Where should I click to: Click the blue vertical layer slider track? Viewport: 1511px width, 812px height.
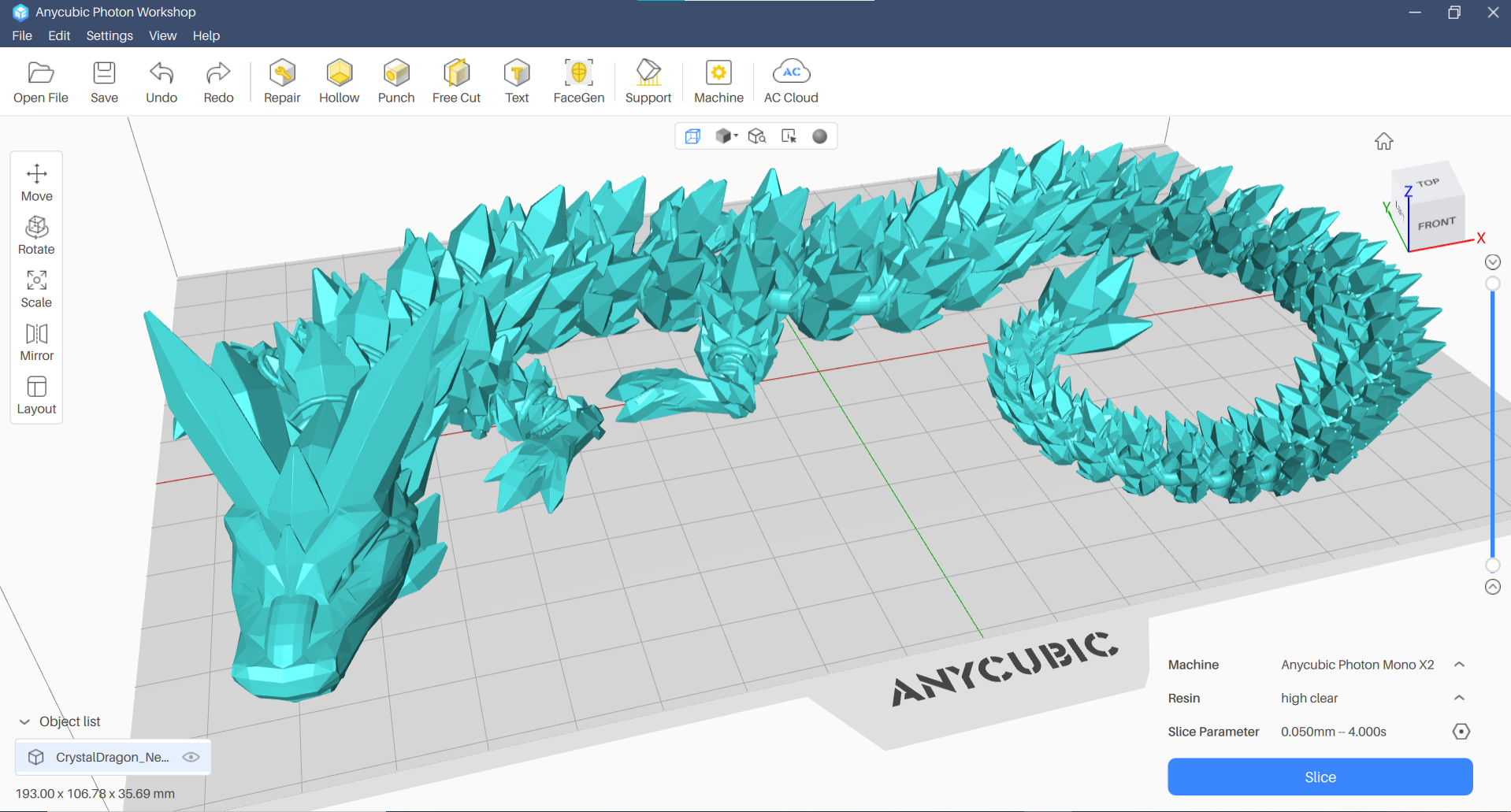coord(1493,425)
